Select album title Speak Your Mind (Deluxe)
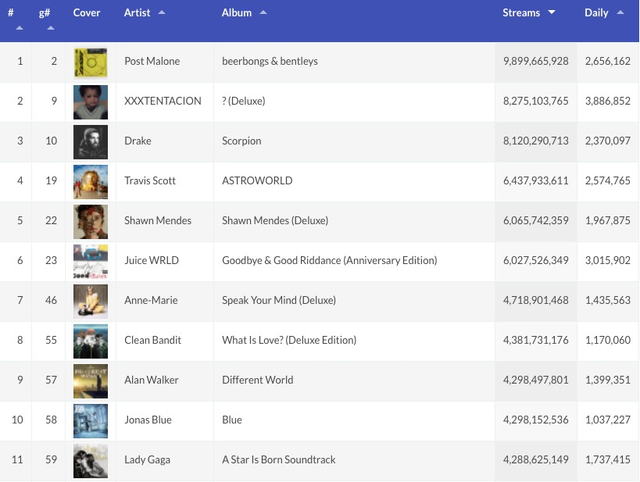640x482 pixels. (279, 300)
